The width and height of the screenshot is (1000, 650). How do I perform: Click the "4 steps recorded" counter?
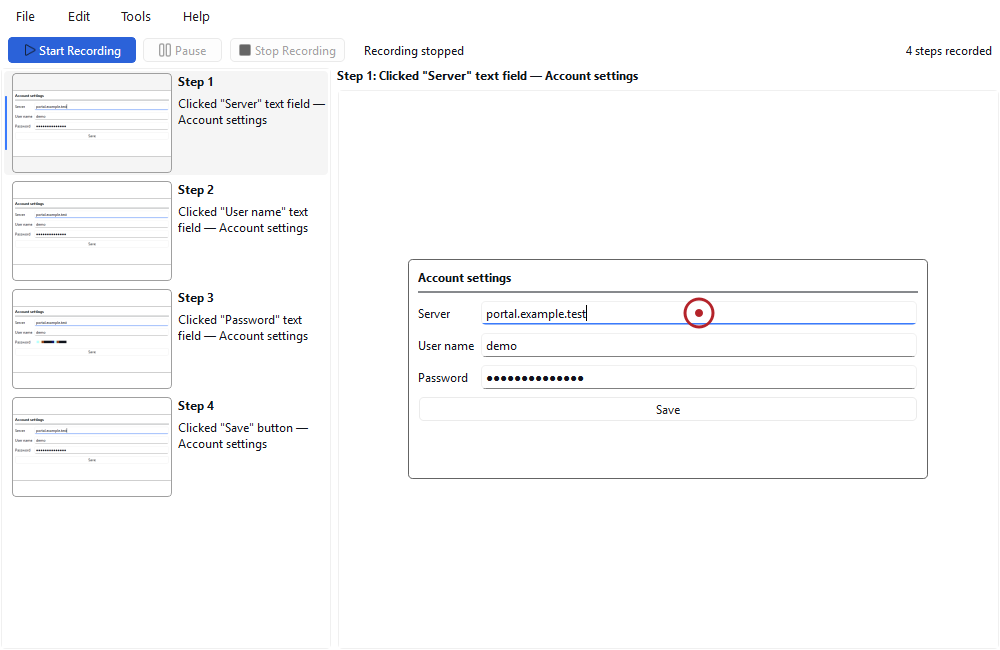pyautogui.click(x=948, y=51)
